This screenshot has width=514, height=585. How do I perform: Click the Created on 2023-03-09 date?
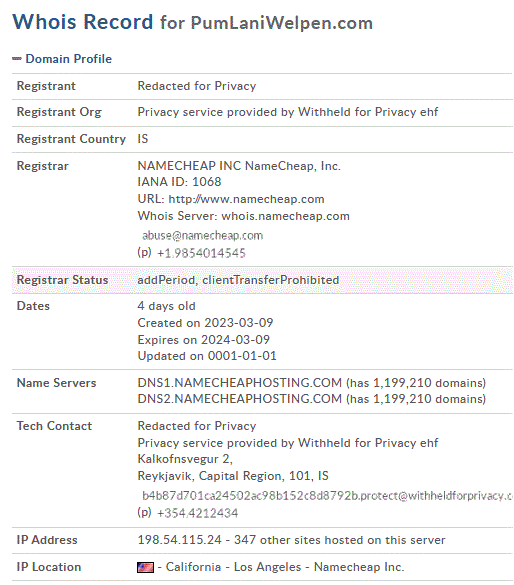coord(205,323)
